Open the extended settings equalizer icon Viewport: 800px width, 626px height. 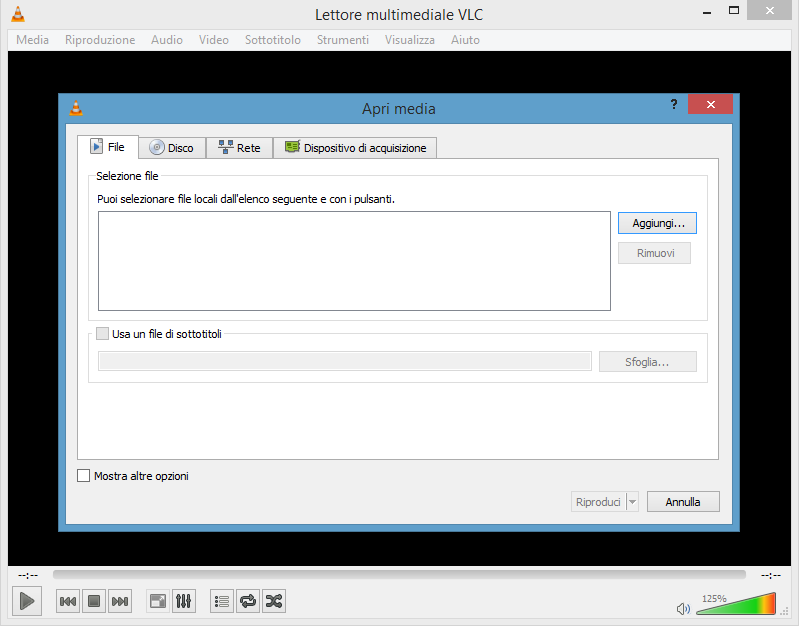(184, 601)
